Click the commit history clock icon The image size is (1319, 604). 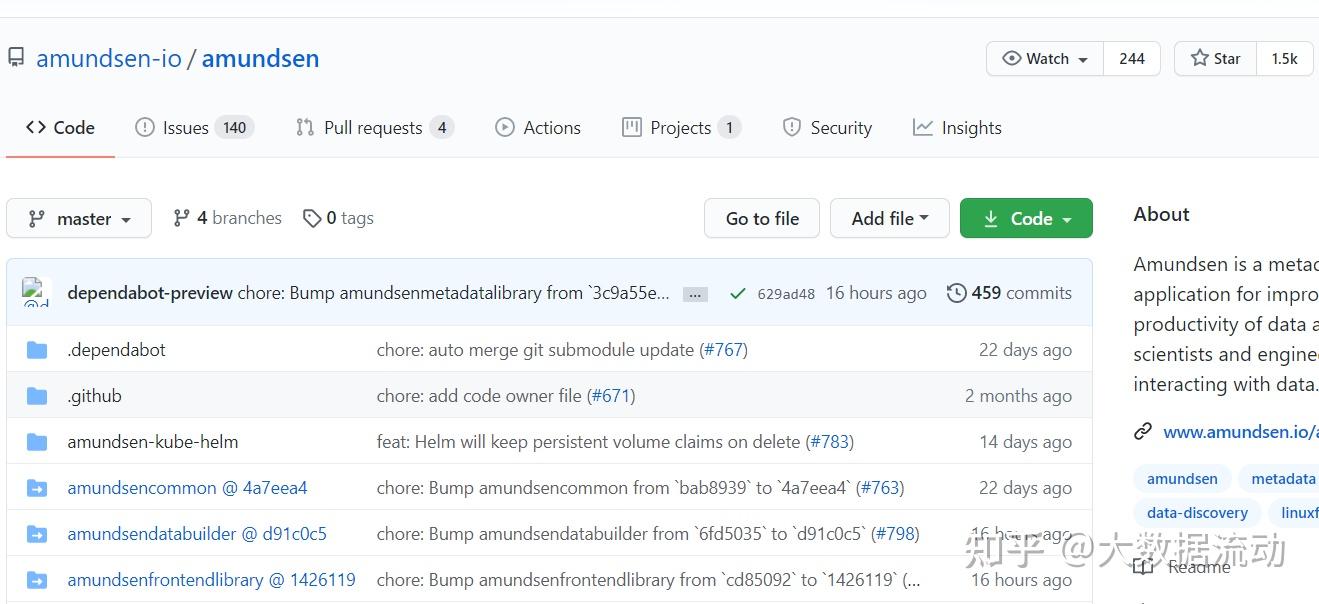click(x=957, y=293)
